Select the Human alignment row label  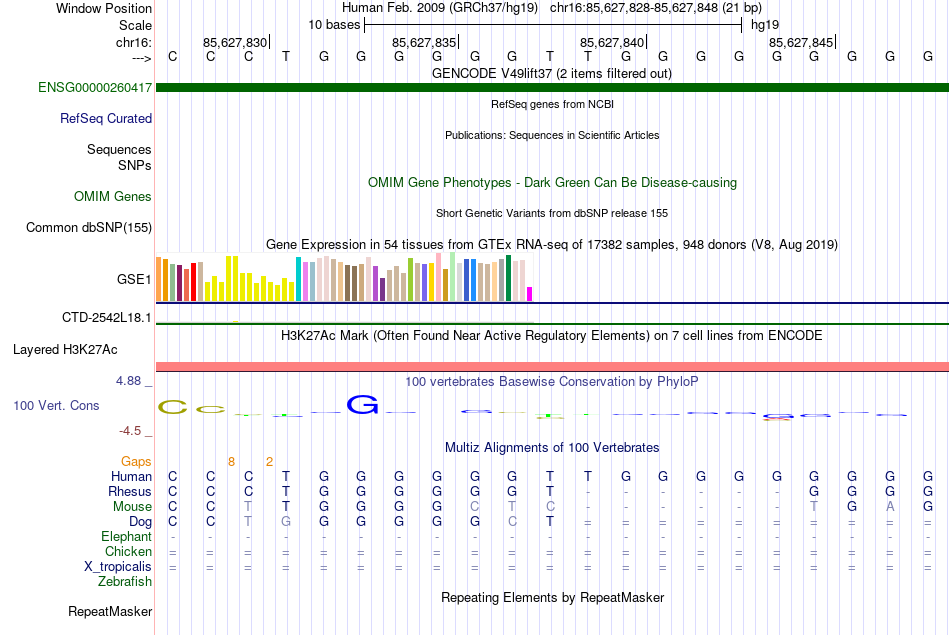point(131,476)
